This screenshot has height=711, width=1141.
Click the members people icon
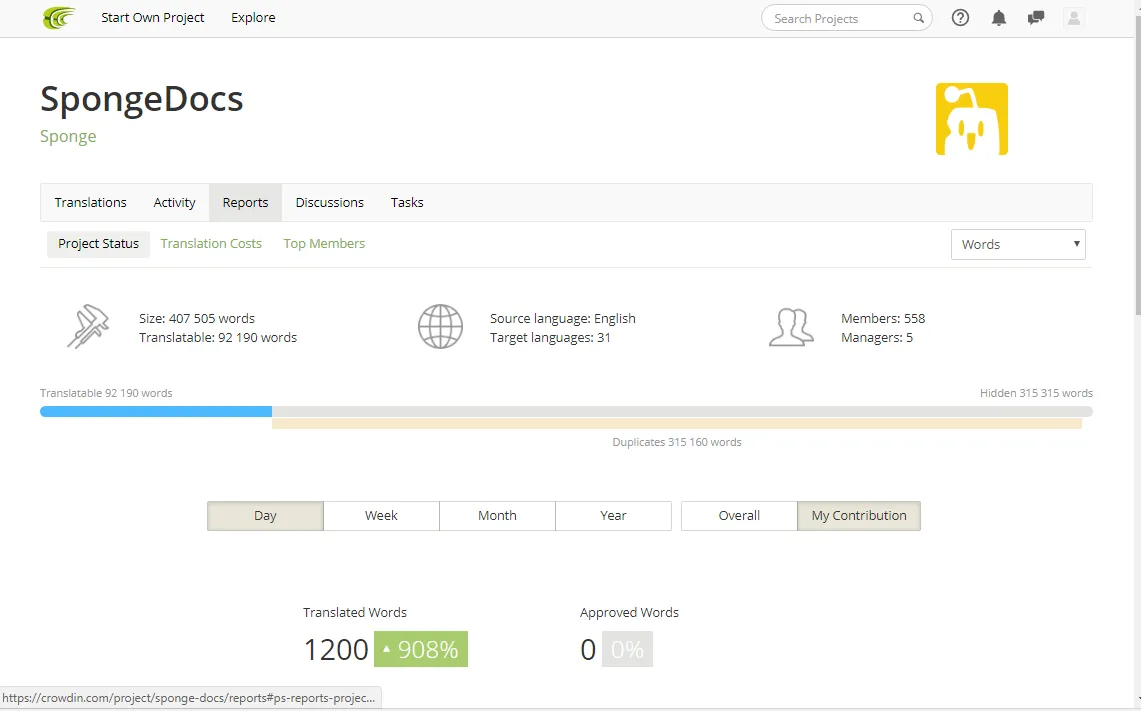pos(791,327)
